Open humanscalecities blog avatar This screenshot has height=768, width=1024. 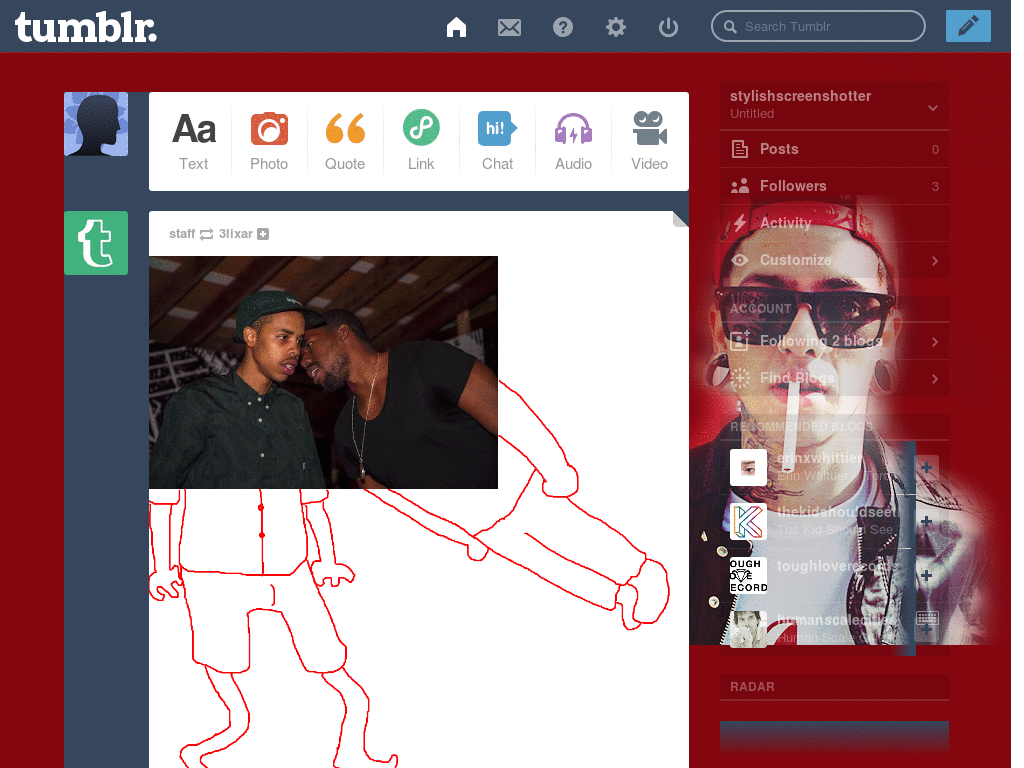pyautogui.click(x=748, y=630)
